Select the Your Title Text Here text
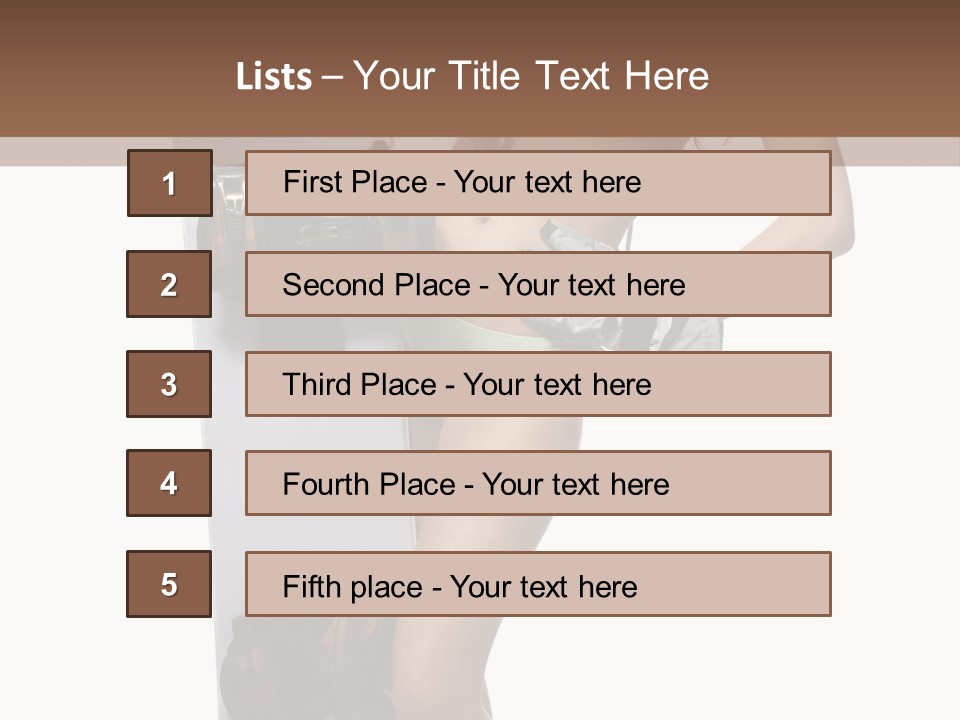 (x=531, y=77)
